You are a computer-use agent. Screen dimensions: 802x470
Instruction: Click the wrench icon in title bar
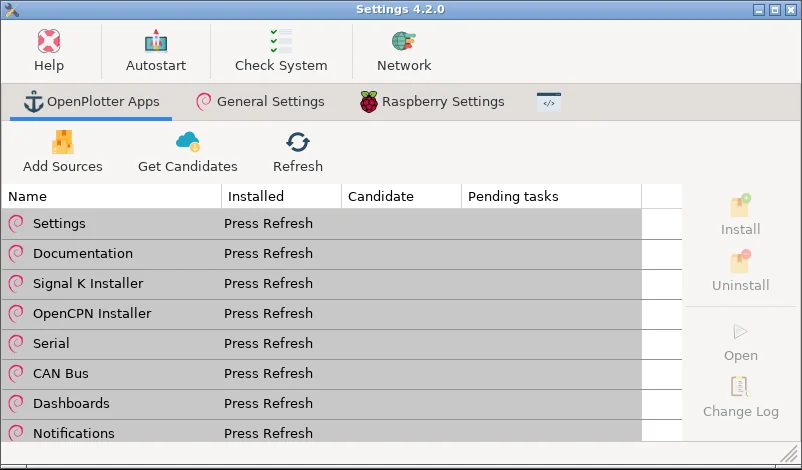coord(11,10)
